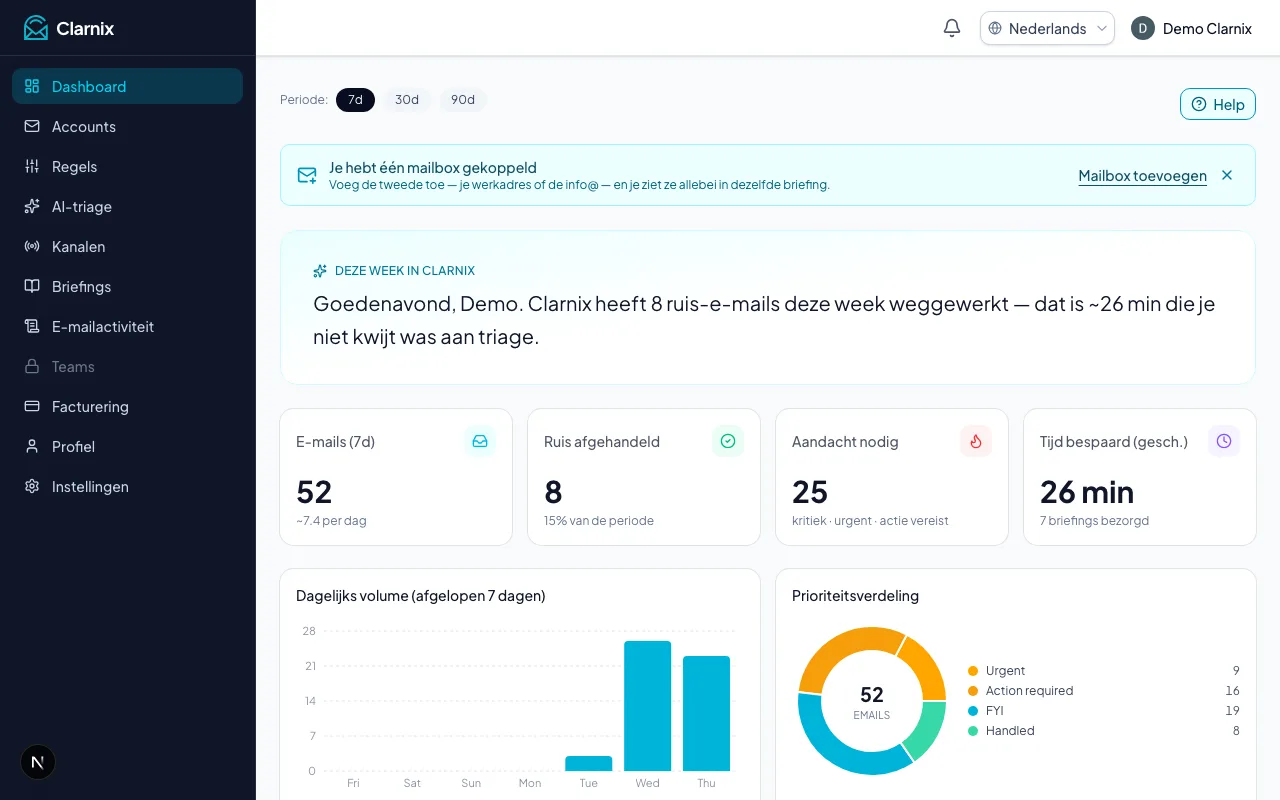Open the Nederlands language dropdown

1047,28
